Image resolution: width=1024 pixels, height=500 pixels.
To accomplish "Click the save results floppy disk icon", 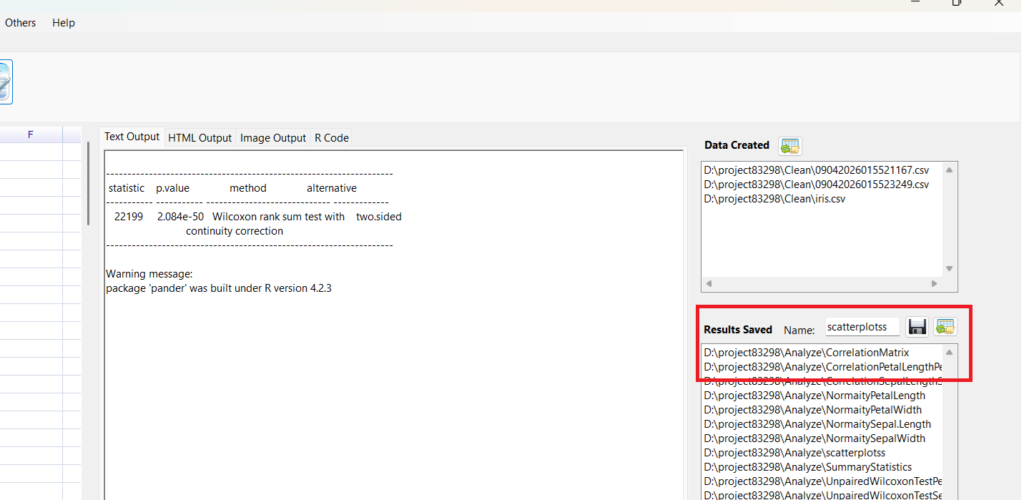I will click(x=917, y=327).
